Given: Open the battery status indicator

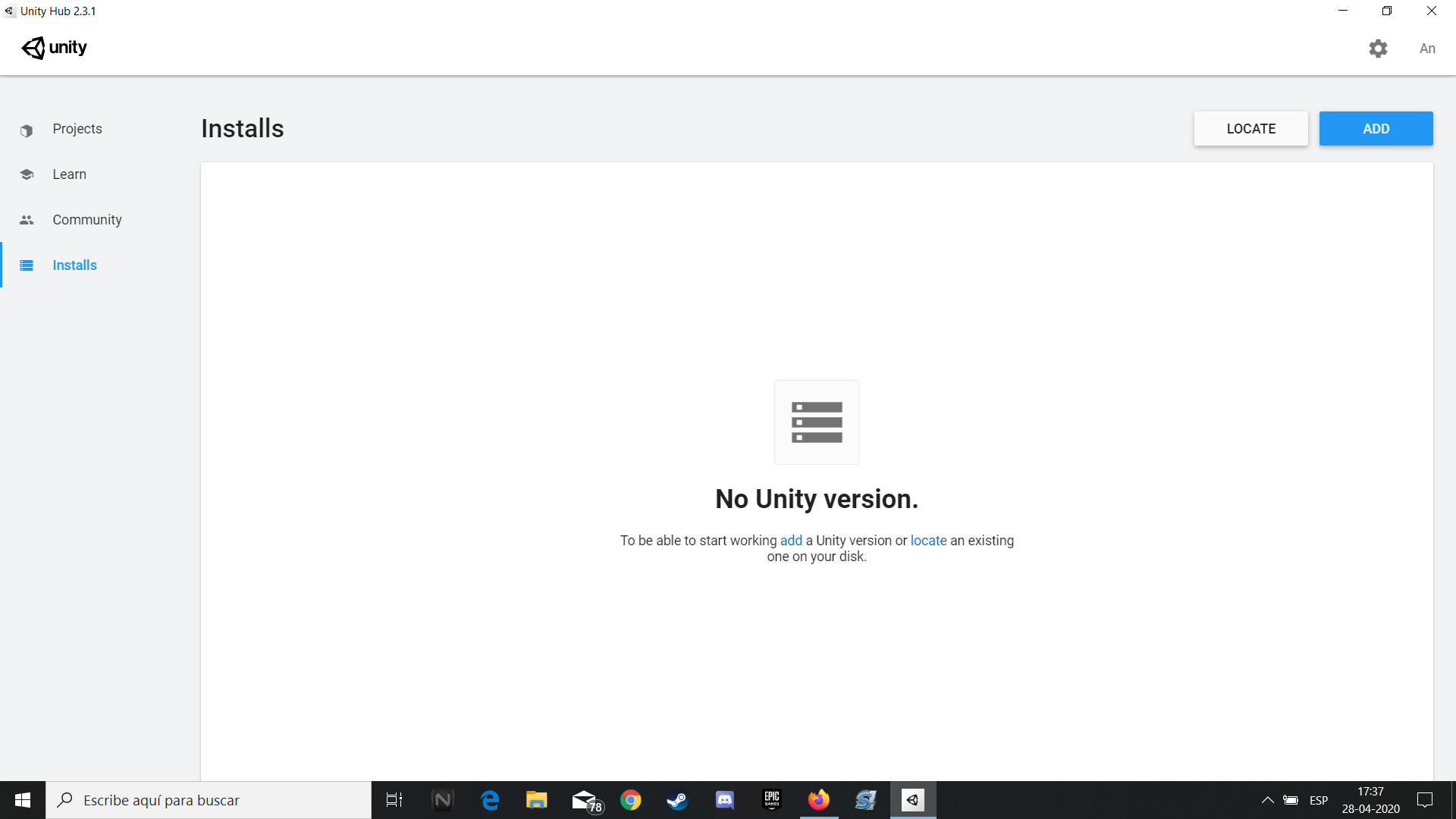Looking at the screenshot, I should pyautogui.click(x=1290, y=799).
